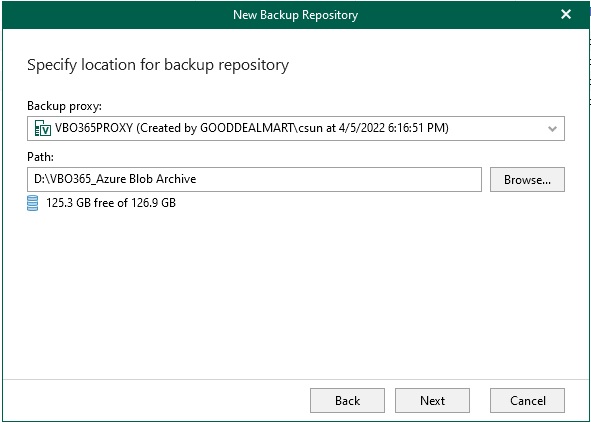Click the footer separator line above buttons
591x423 pixels.
(x=296, y=379)
